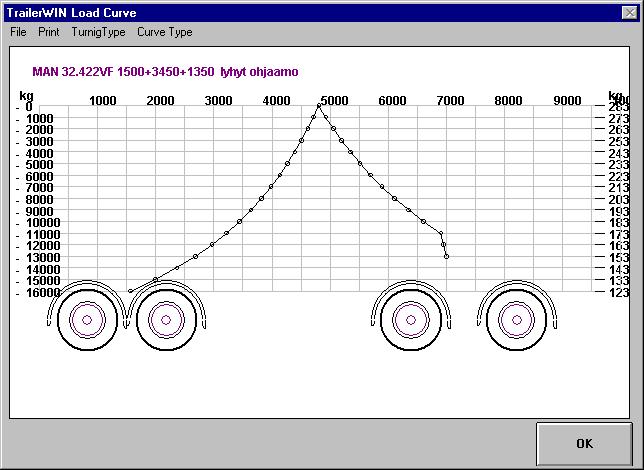Click the second front axle wheel
Image resolution: width=644 pixels, height=470 pixels.
pos(166,320)
